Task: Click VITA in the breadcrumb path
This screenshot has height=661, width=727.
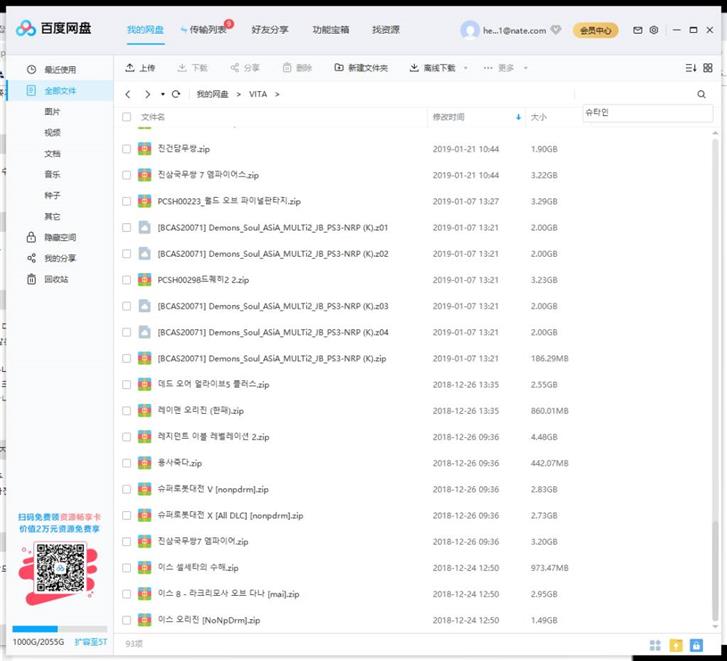Action: (258, 94)
